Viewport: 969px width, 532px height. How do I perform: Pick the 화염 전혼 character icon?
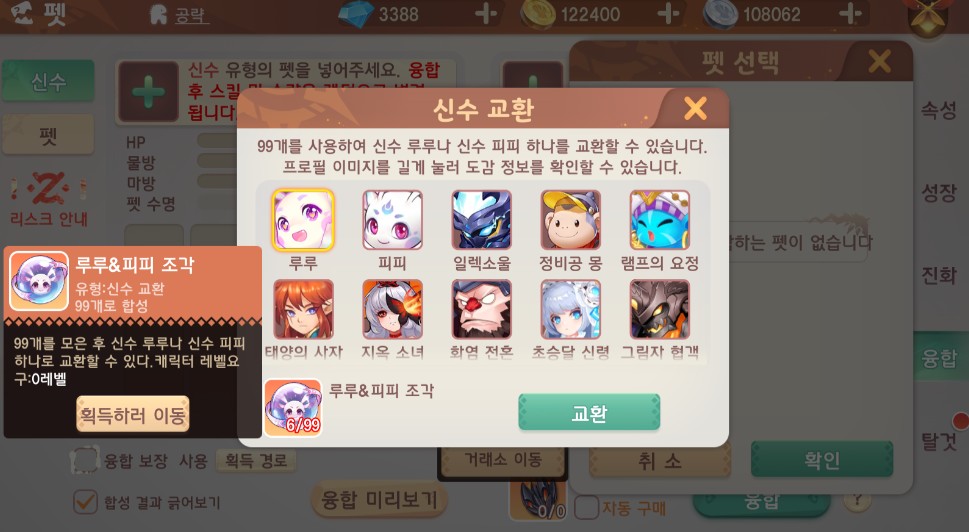pyautogui.click(x=481, y=309)
